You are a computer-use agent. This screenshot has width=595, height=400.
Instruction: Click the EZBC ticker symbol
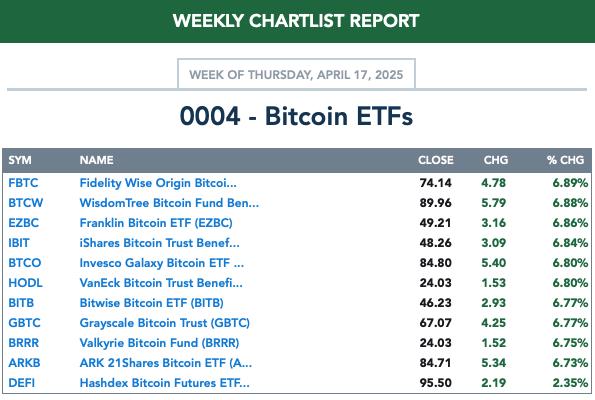(x=24, y=223)
